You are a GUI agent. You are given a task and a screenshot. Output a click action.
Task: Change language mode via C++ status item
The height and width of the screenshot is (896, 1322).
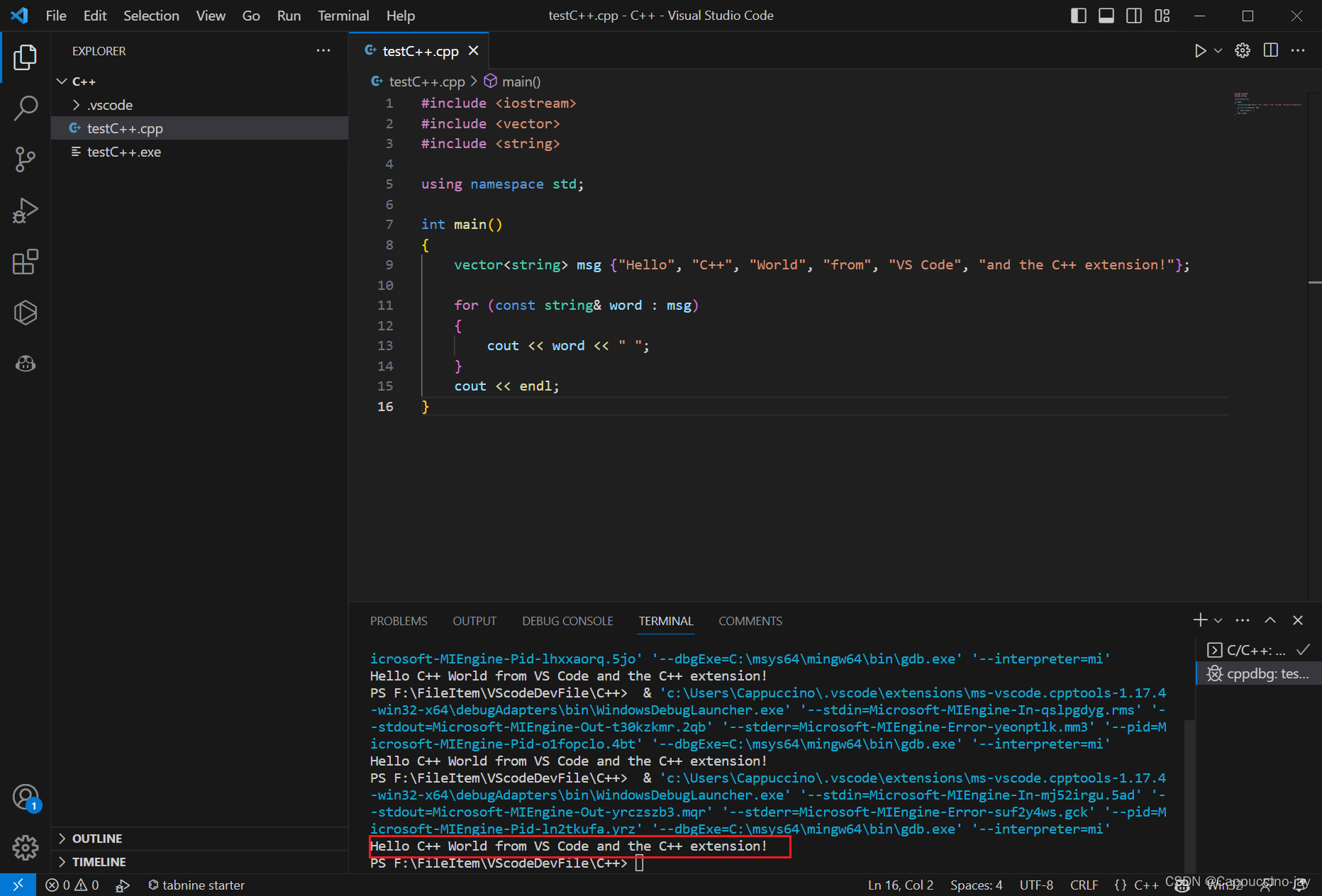1145,885
